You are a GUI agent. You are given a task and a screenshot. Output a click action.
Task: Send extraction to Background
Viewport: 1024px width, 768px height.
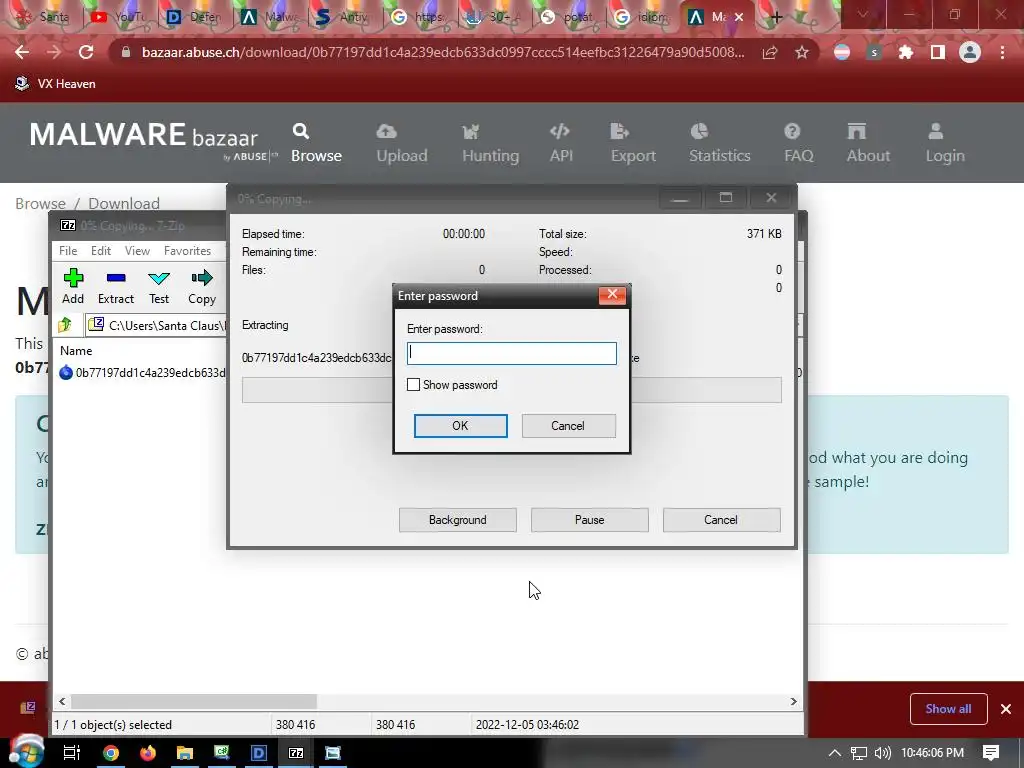[458, 520]
